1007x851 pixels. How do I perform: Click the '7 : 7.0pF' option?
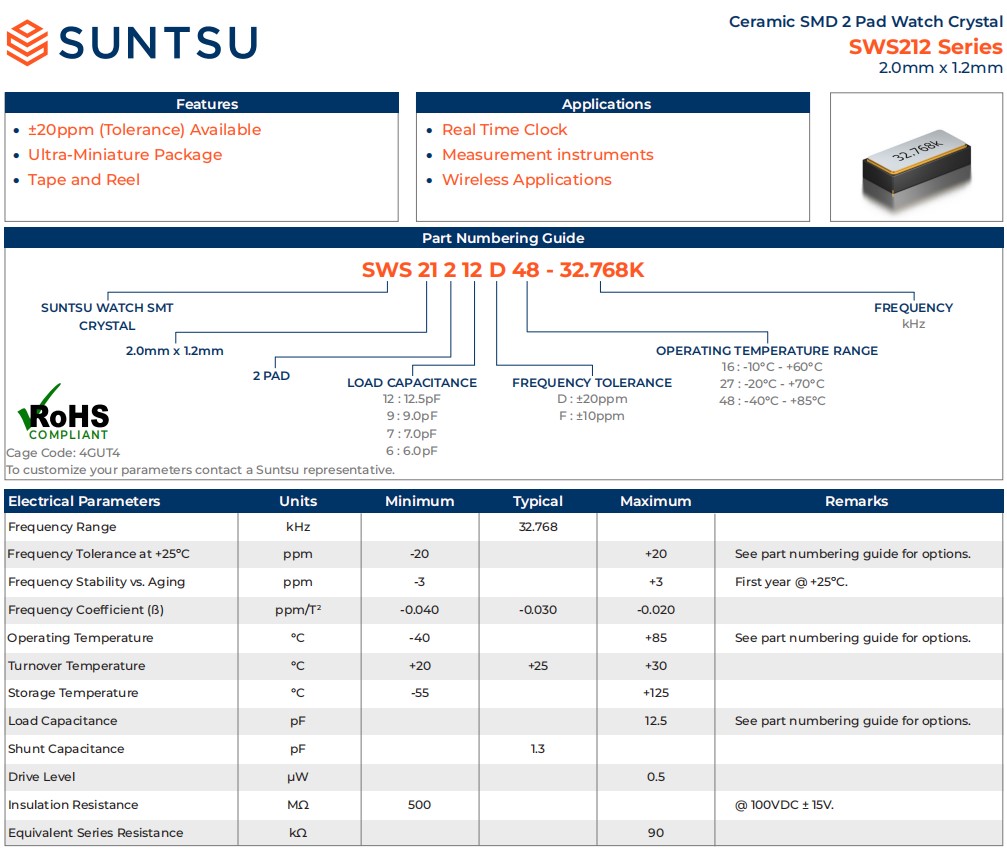coord(412,434)
